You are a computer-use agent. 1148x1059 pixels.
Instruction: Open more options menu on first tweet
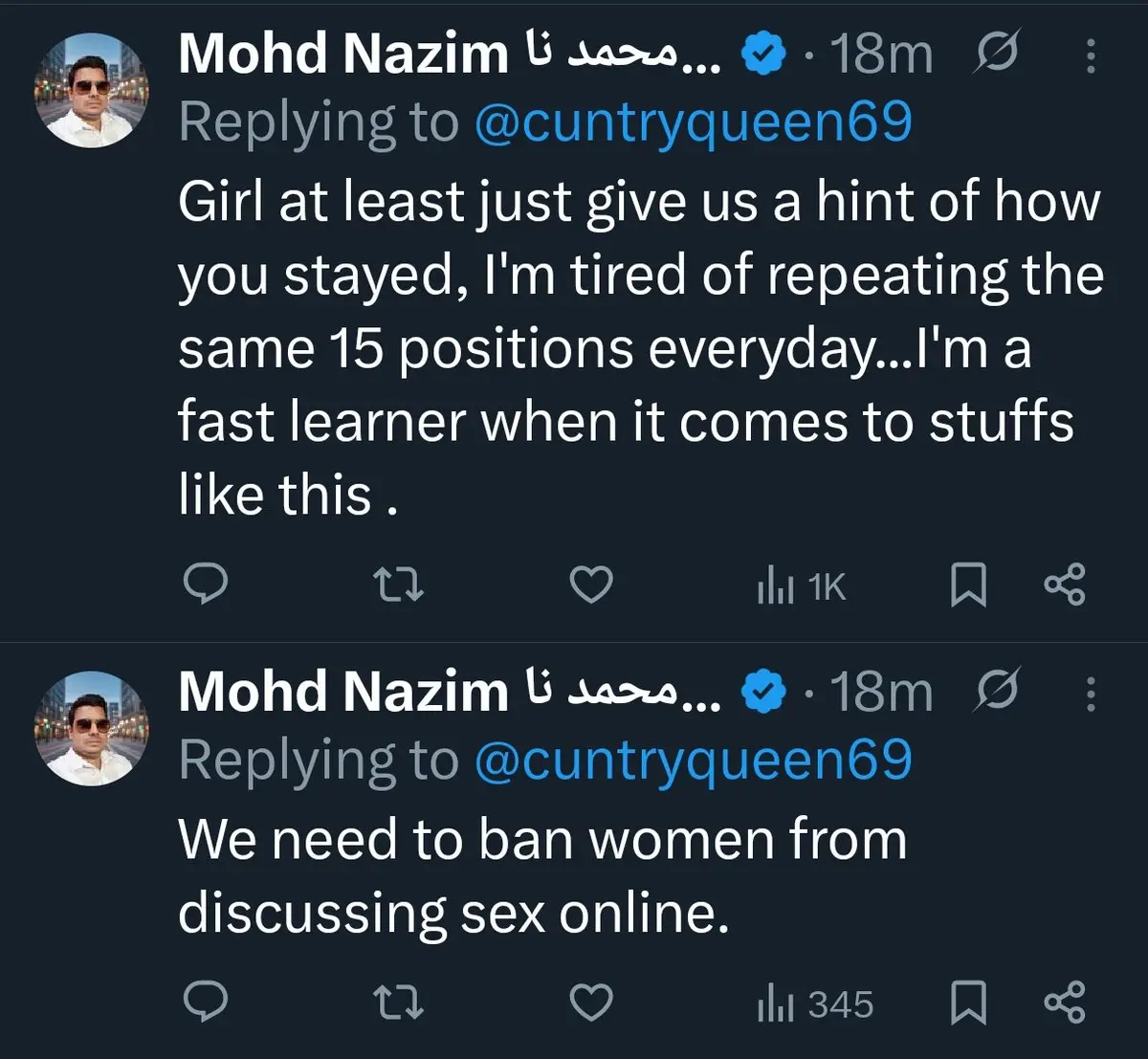pyautogui.click(x=1090, y=56)
